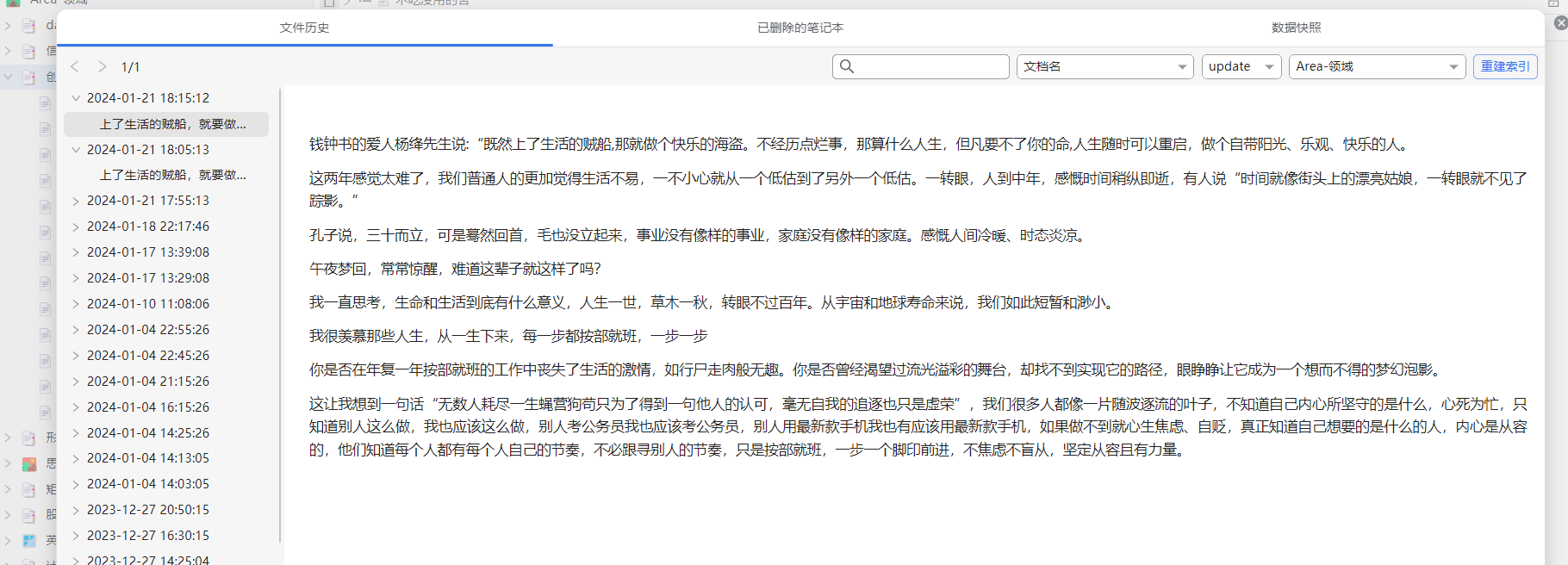Select history timestamp 2023-12-27 20:50:15
This screenshot has height=565, width=1568.
click(148, 510)
